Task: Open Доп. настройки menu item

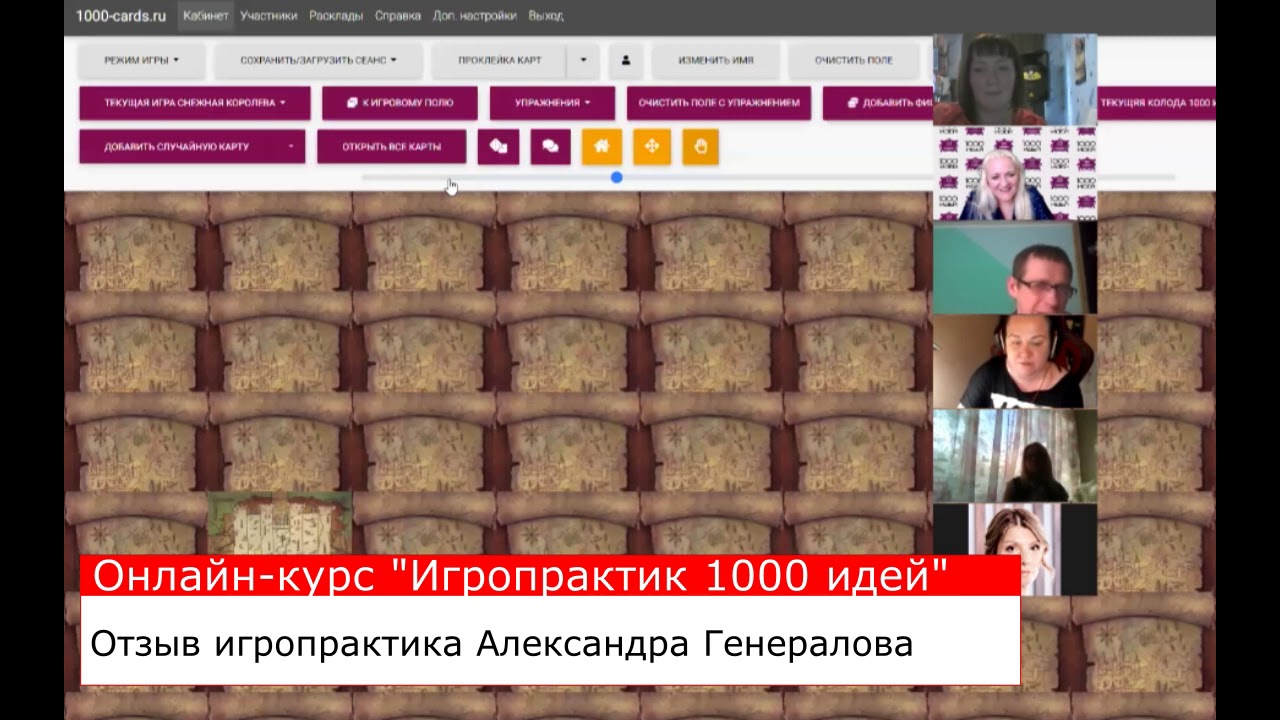Action: tap(475, 16)
